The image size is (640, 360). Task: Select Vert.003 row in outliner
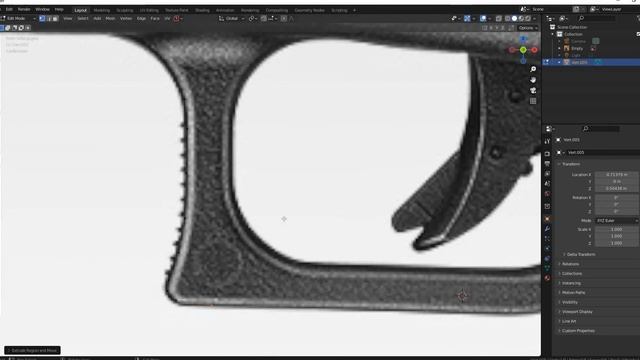click(x=591, y=62)
